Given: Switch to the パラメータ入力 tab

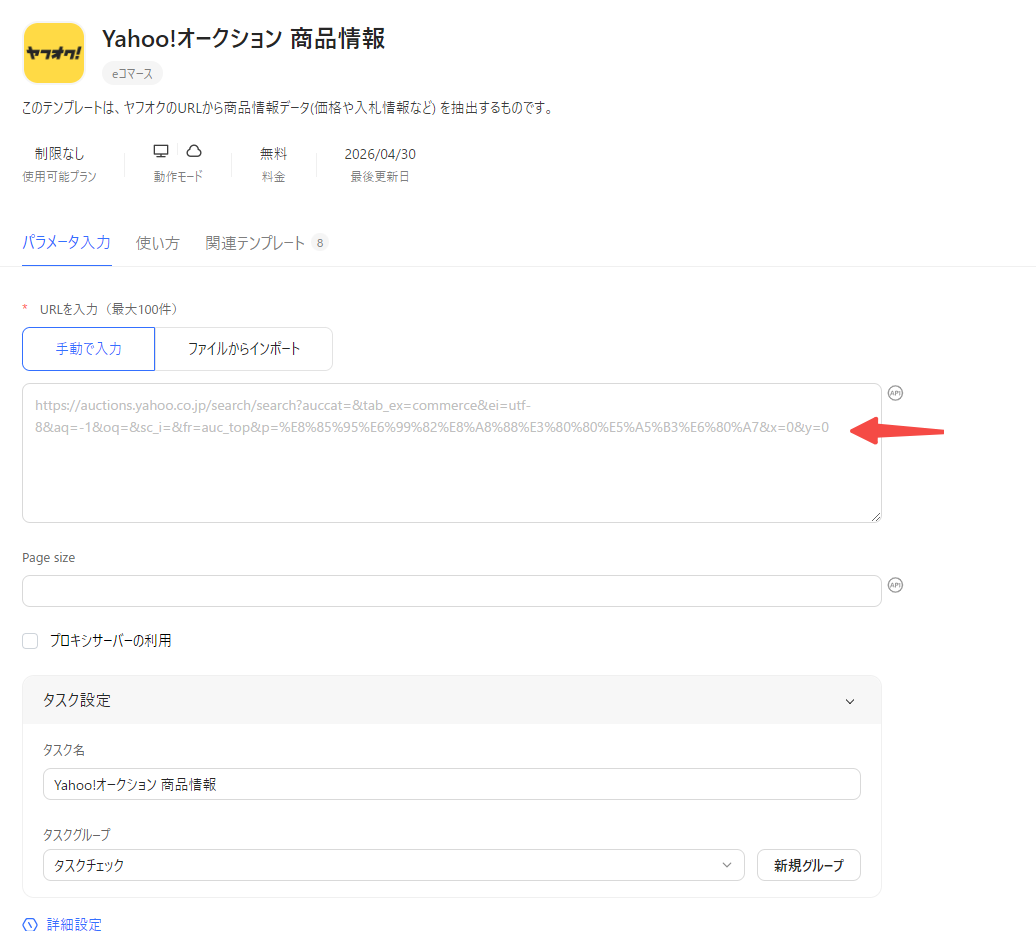Looking at the screenshot, I should 66,242.
